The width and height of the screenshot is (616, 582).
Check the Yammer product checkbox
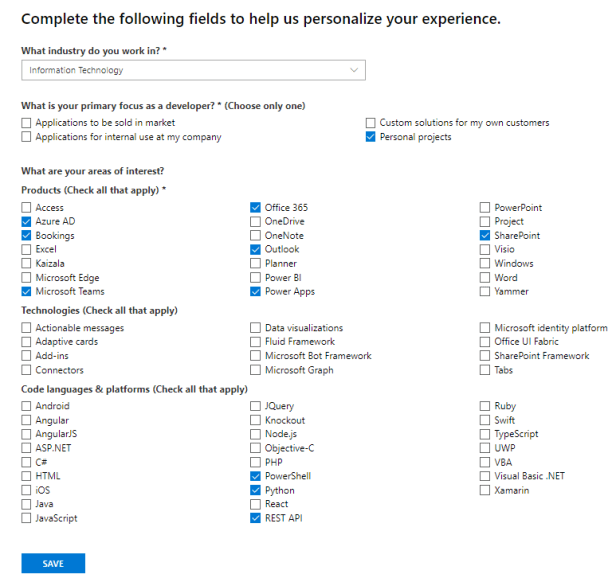[486, 292]
